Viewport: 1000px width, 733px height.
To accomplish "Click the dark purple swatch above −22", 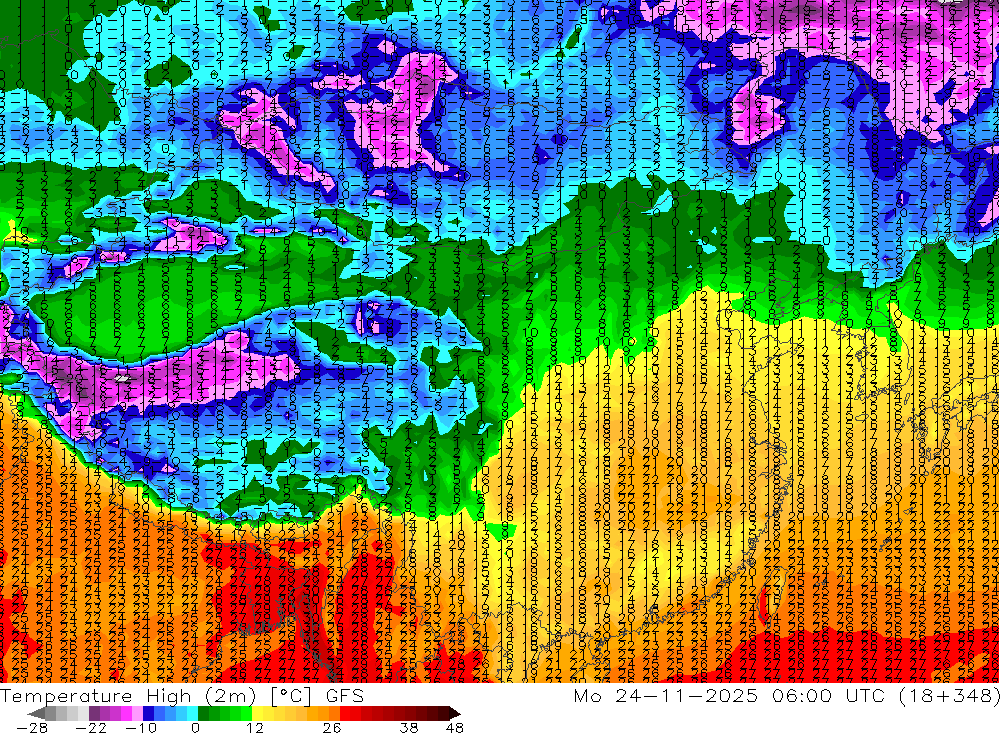I will coord(94,713).
